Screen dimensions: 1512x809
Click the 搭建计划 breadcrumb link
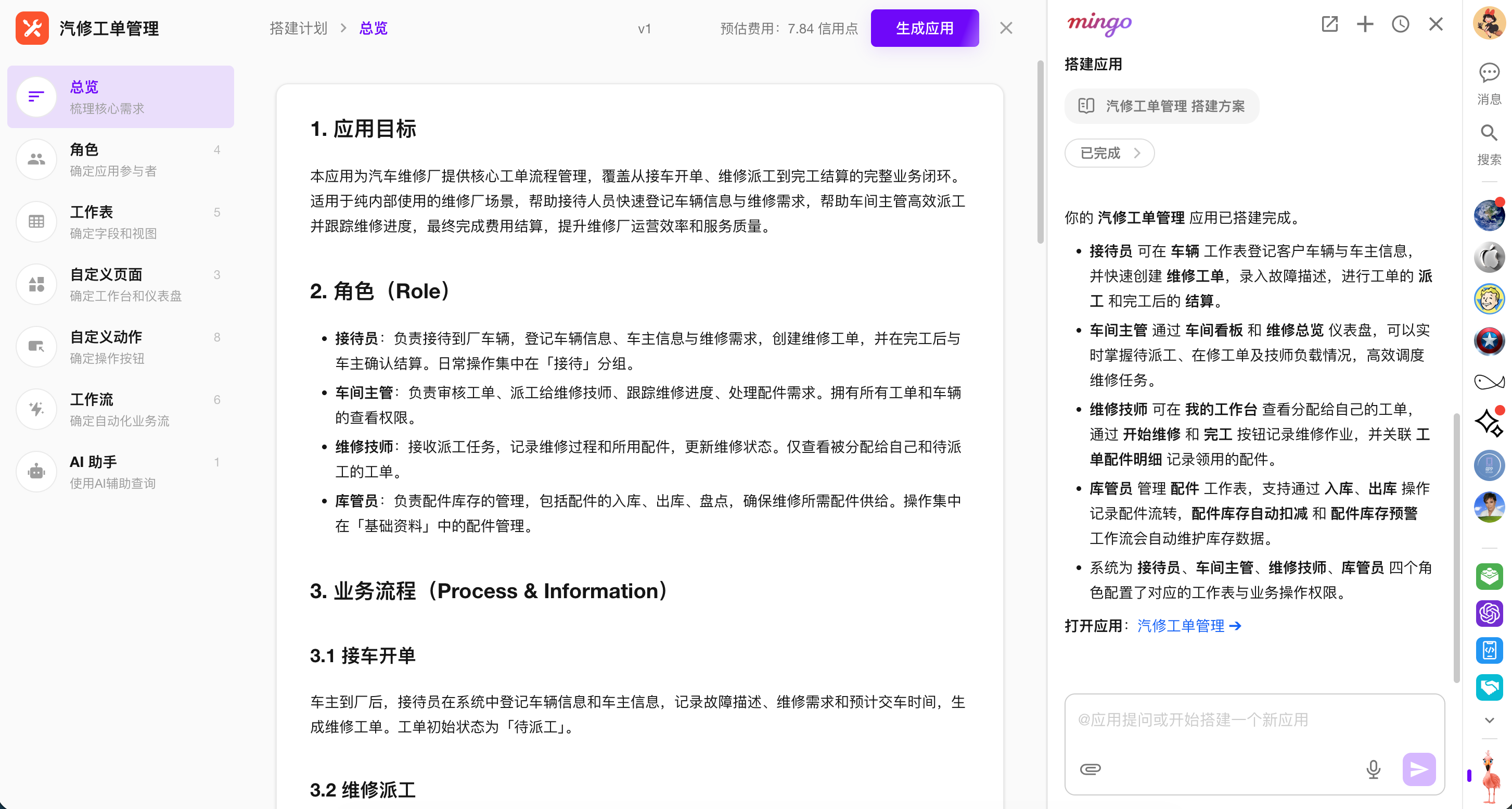click(298, 28)
